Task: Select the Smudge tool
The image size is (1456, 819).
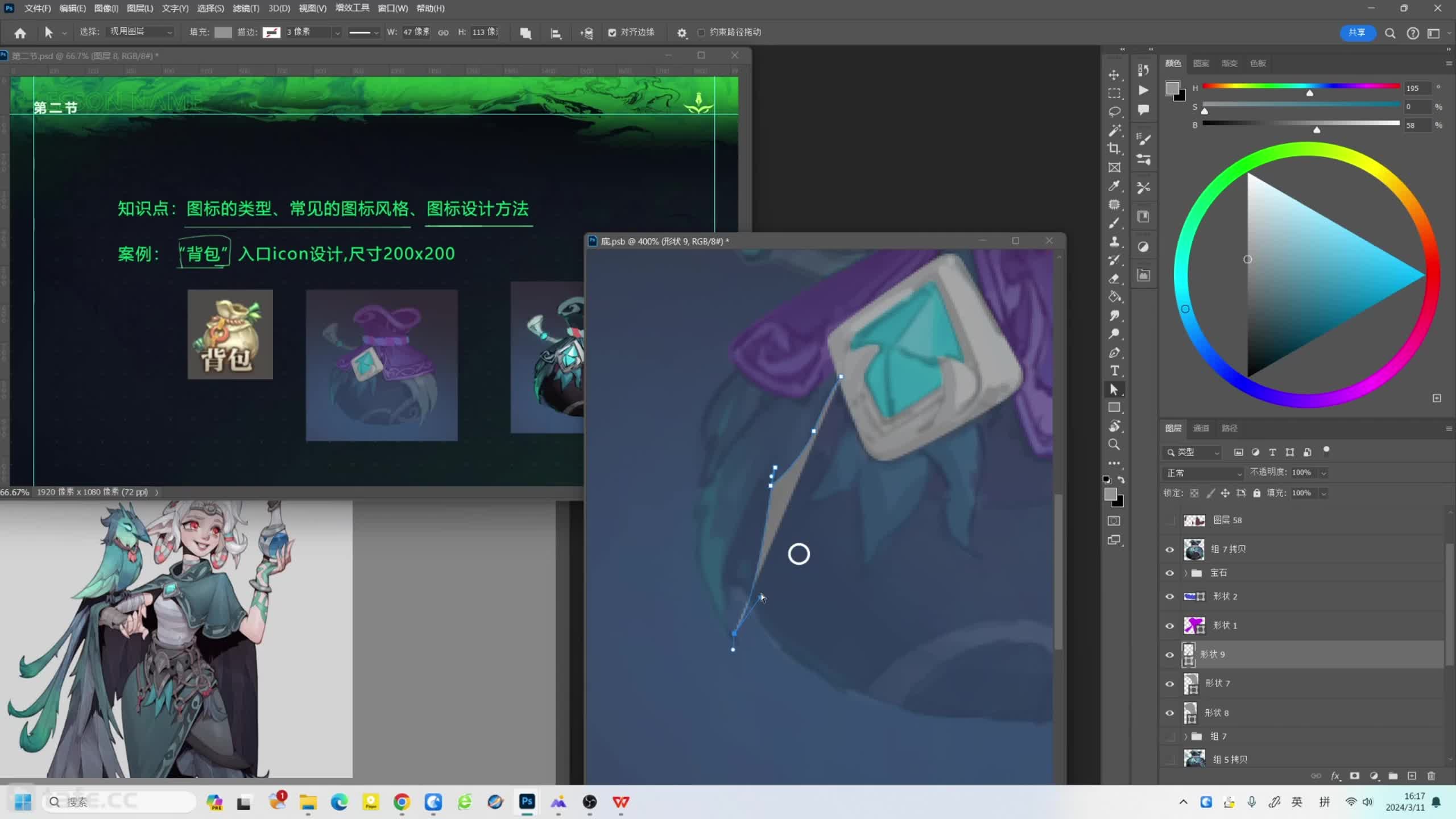Action: pyautogui.click(x=1114, y=316)
